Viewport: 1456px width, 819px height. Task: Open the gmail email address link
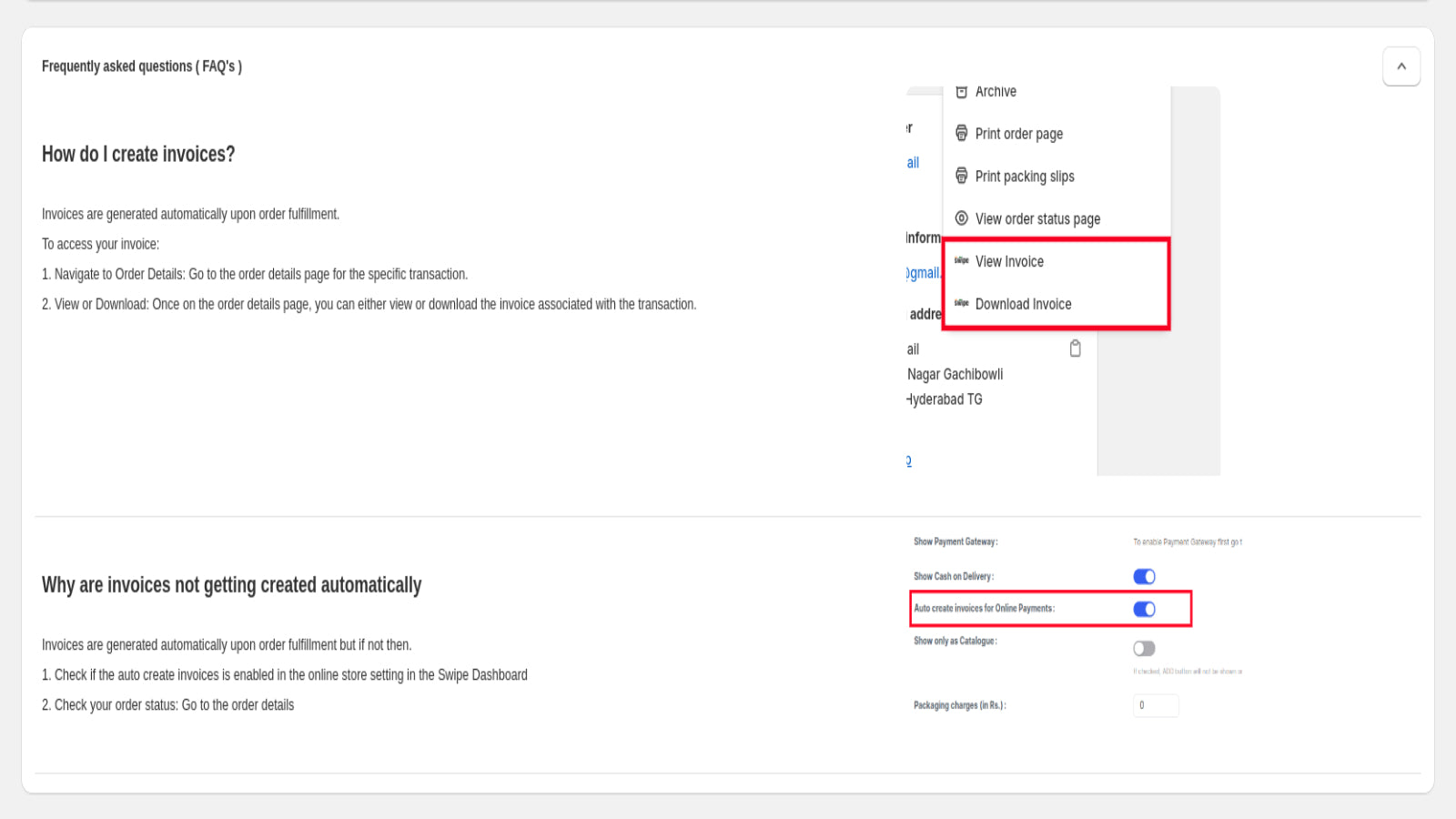[x=924, y=272]
